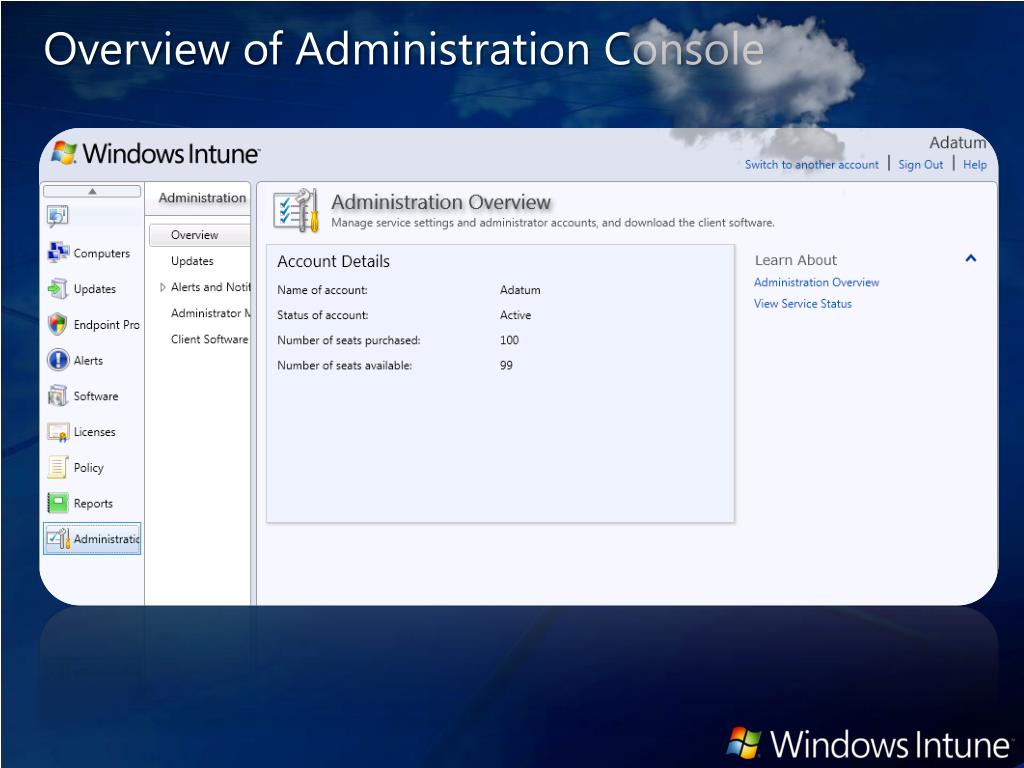The image size is (1024, 768).
Task: Click the Name of account label
Action: [322, 290]
